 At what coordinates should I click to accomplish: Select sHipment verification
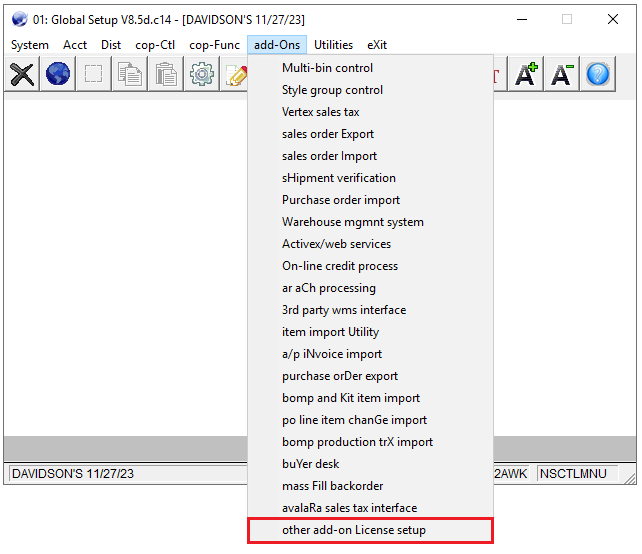pos(371,178)
